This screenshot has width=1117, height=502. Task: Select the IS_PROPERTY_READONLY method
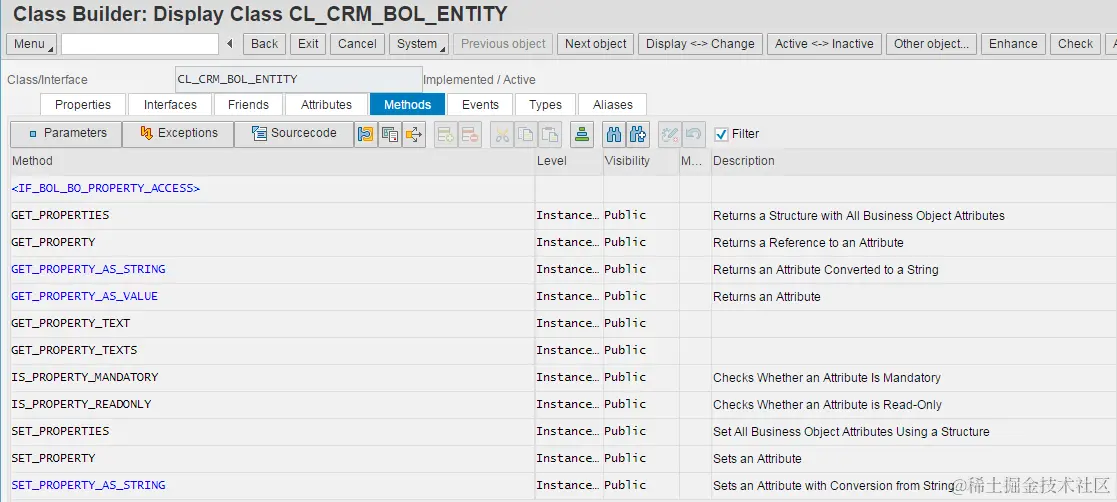[81, 404]
